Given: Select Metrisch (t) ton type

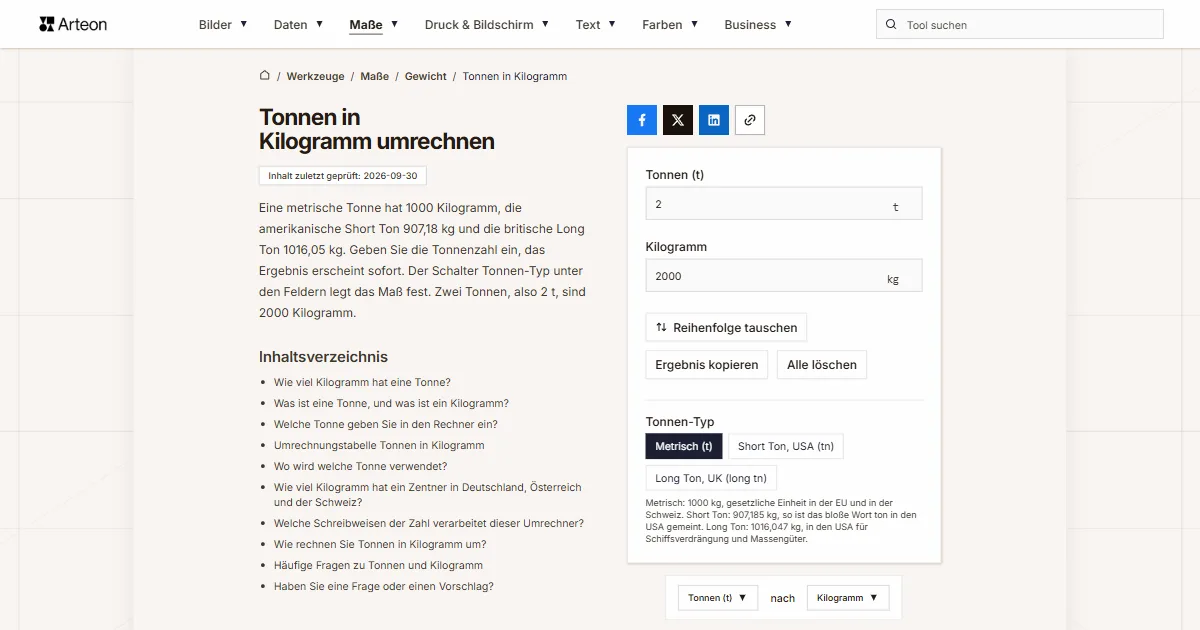Looking at the screenshot, I should (x=684, y=446).
